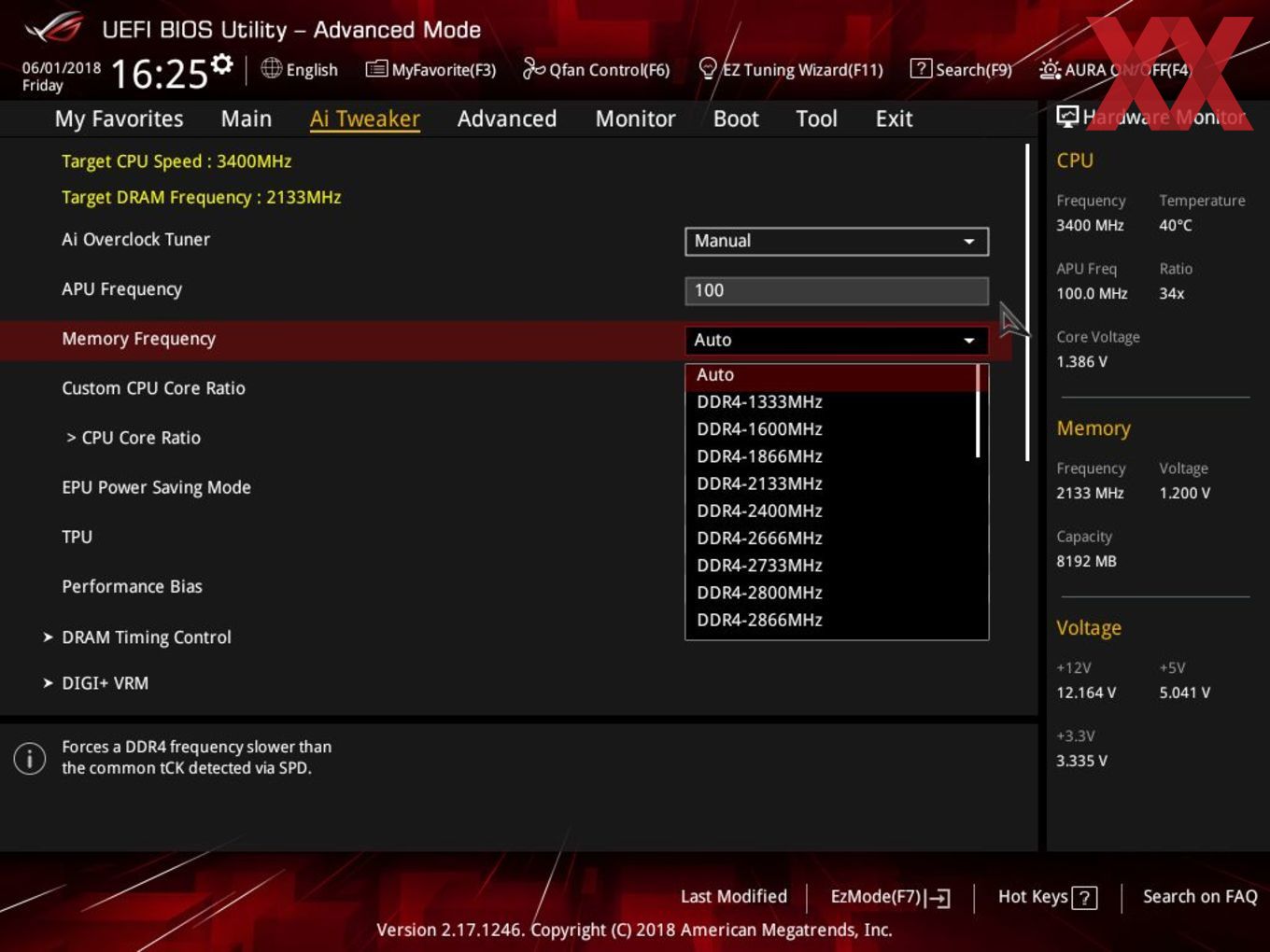Open the Boot tab
The width and height of the screenshot is (1270, 952).
(x=736, y=119)
